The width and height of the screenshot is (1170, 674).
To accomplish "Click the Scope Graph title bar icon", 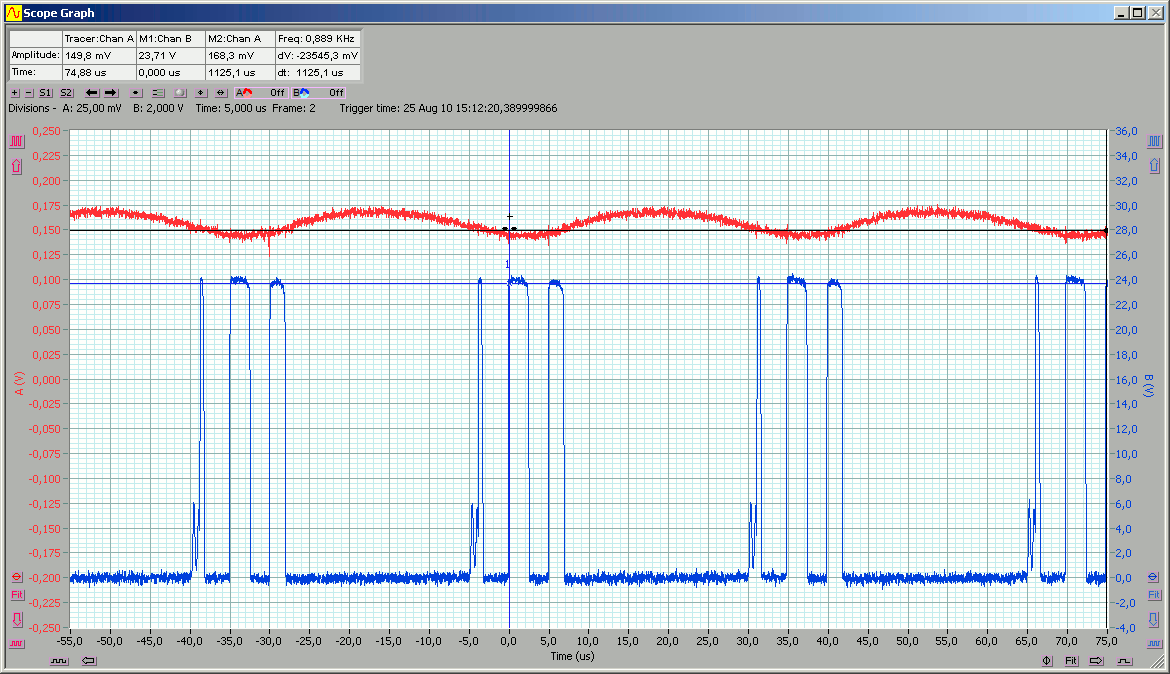I will 13,13.
